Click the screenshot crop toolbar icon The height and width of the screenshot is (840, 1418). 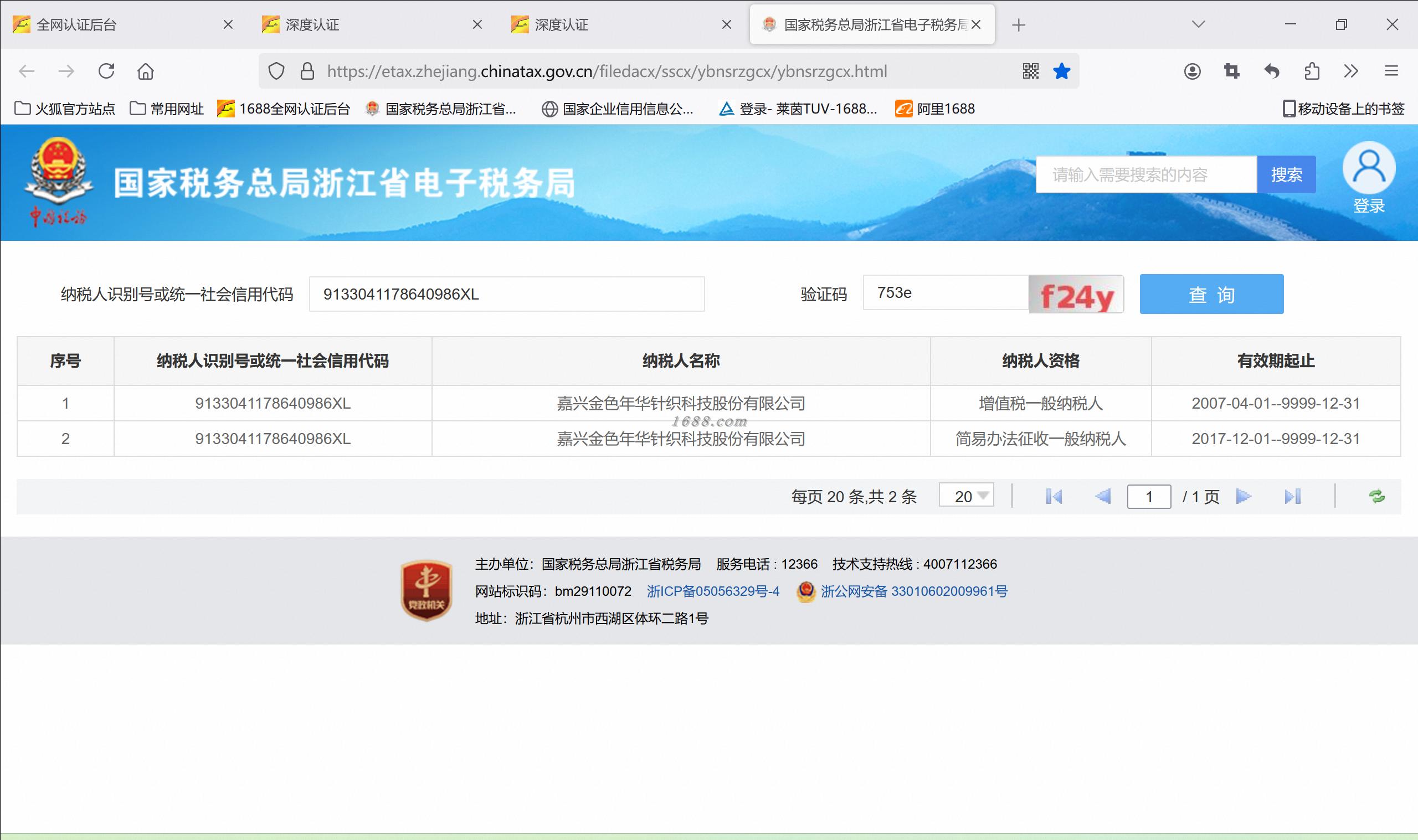coord(1232,71)
